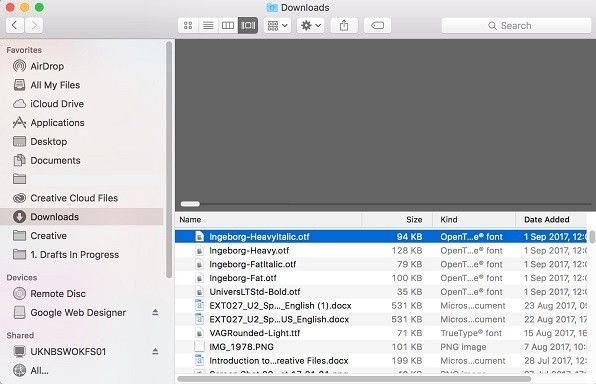The image size is (596, 384).
Task: Sort by the Size column header
Action: tap(397, 220)
